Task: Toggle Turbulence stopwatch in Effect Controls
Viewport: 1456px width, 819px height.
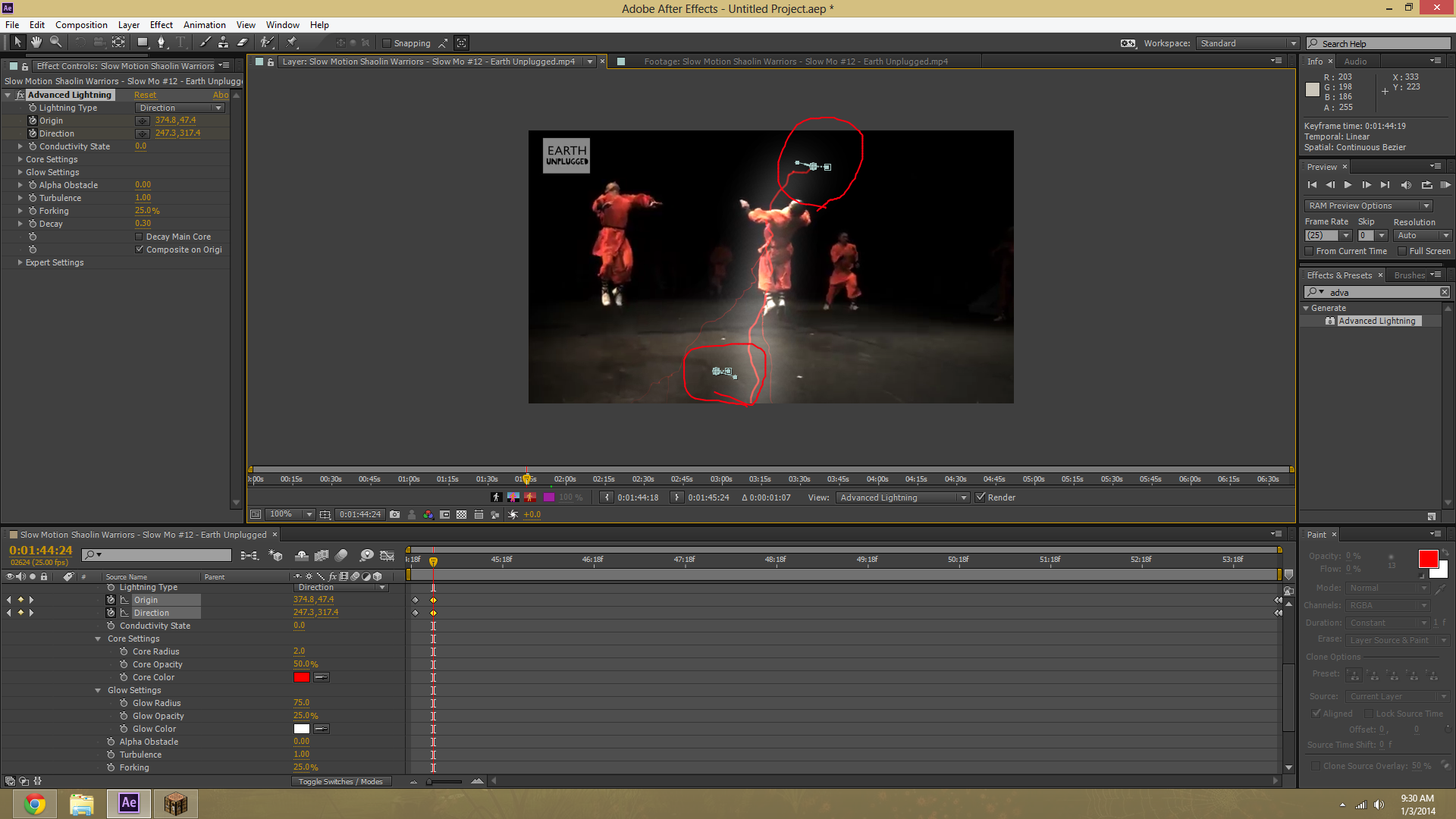Action: click(33, 198)
